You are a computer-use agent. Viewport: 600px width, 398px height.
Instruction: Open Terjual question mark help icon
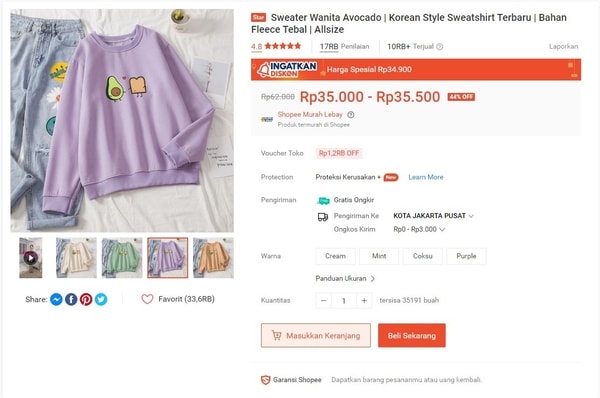[x=440, y=47]
